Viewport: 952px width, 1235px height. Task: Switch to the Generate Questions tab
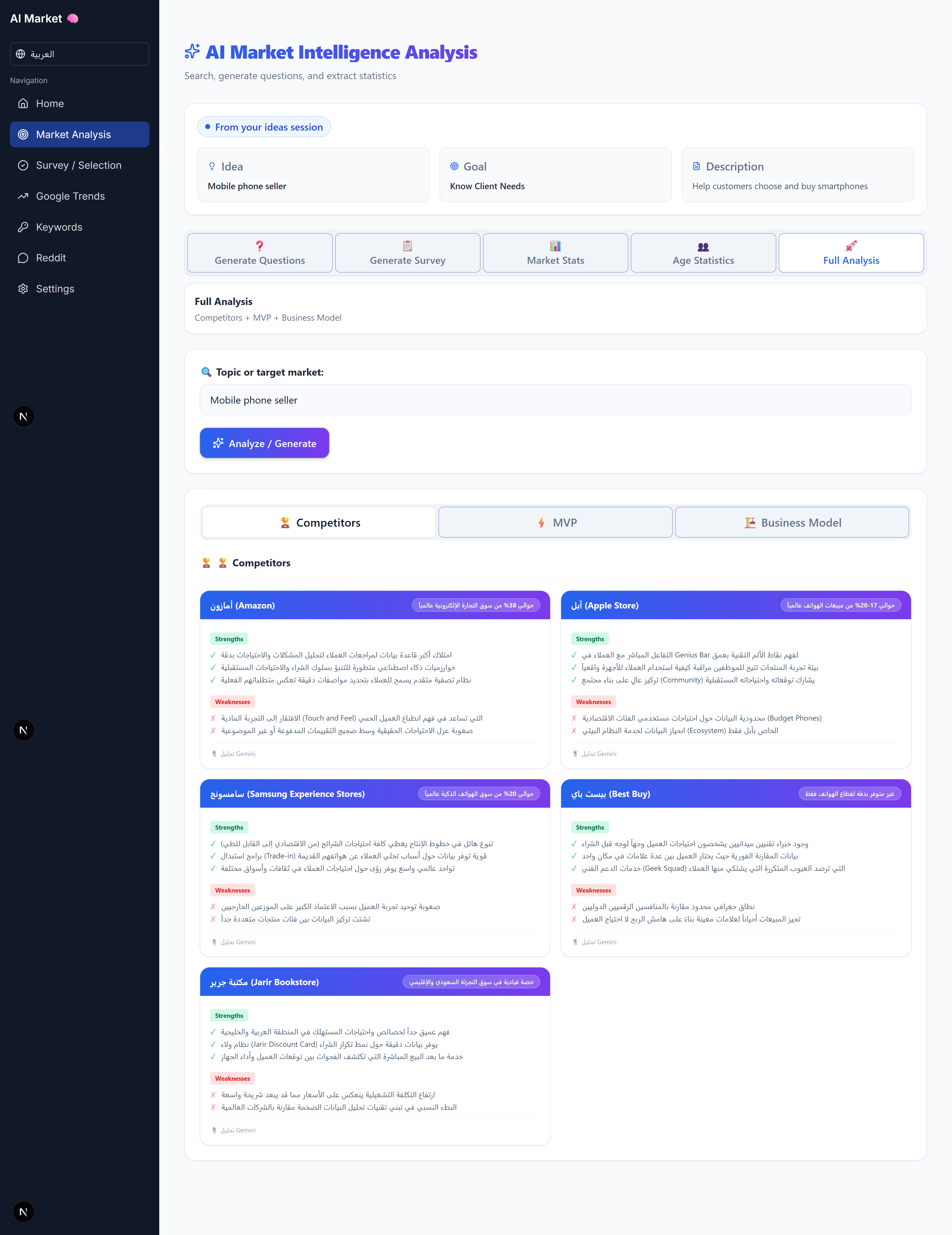coord(260,253)
